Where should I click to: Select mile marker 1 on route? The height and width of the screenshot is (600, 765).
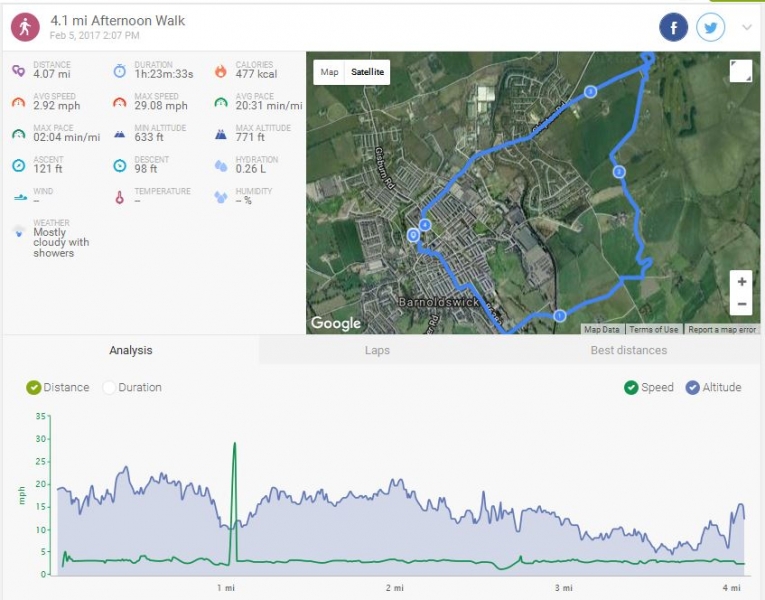[x=560, y=316]
